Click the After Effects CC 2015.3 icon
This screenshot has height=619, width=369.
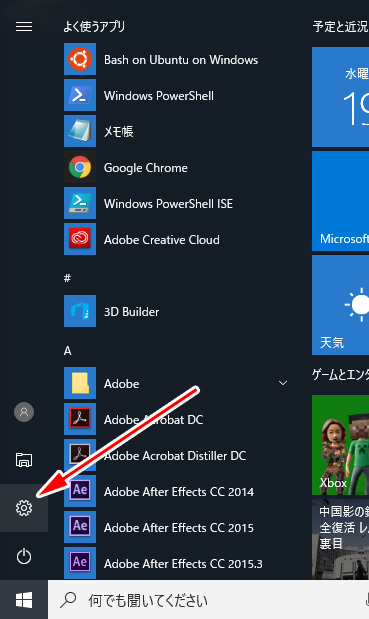click(x=80, y=563)
